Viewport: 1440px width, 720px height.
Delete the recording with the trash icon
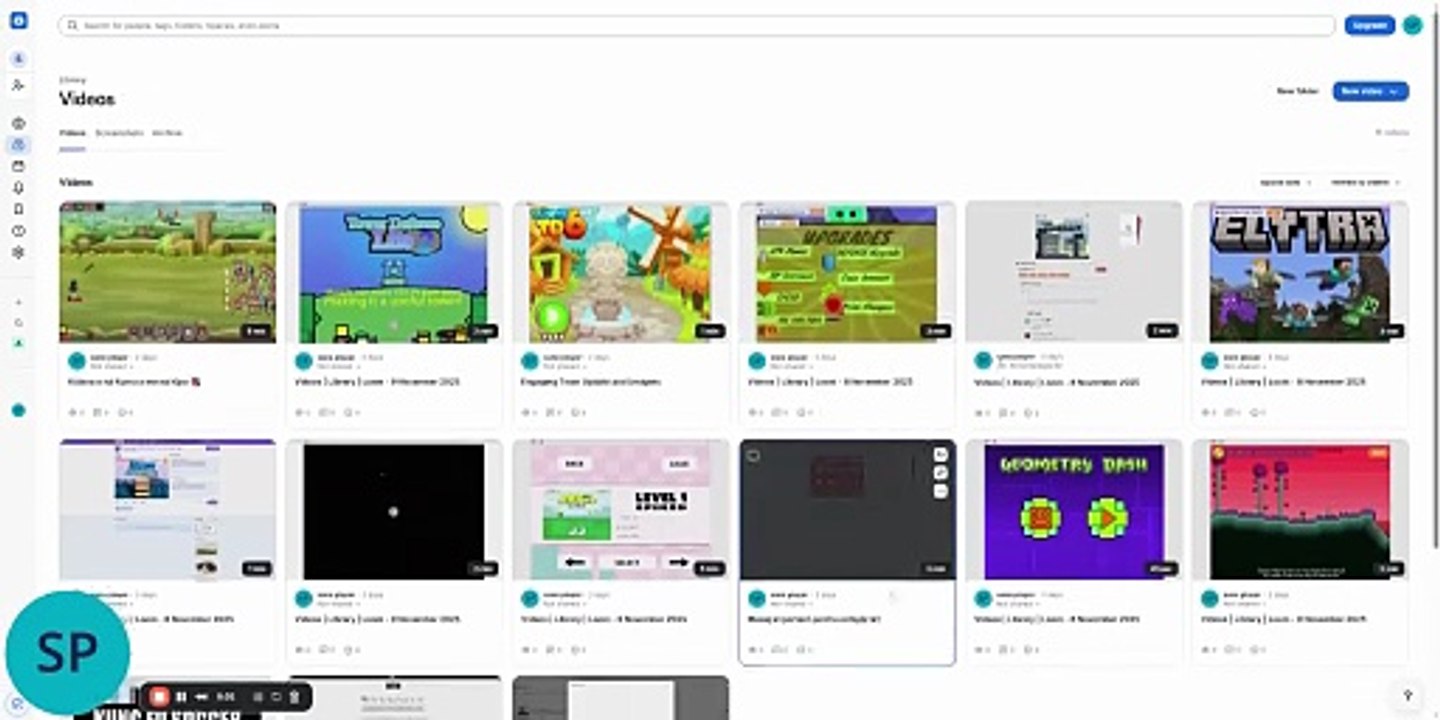pos(294,696)
